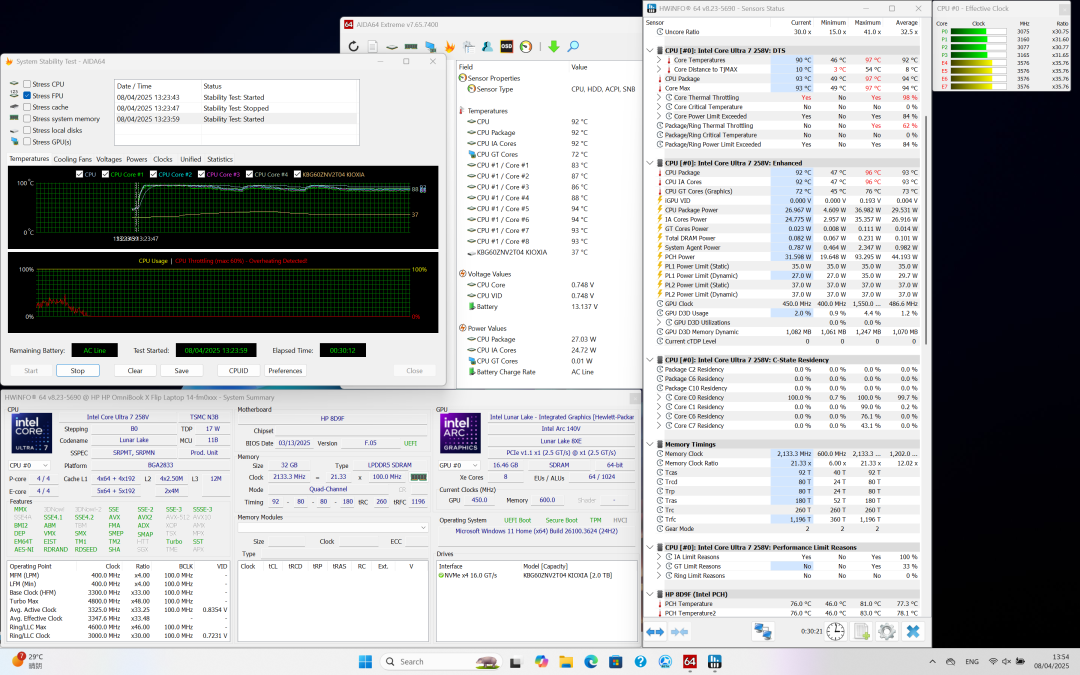This screenshot has width=1080, height=675.
Task: Show hidden system tray icons chevron
Action: 933,662
